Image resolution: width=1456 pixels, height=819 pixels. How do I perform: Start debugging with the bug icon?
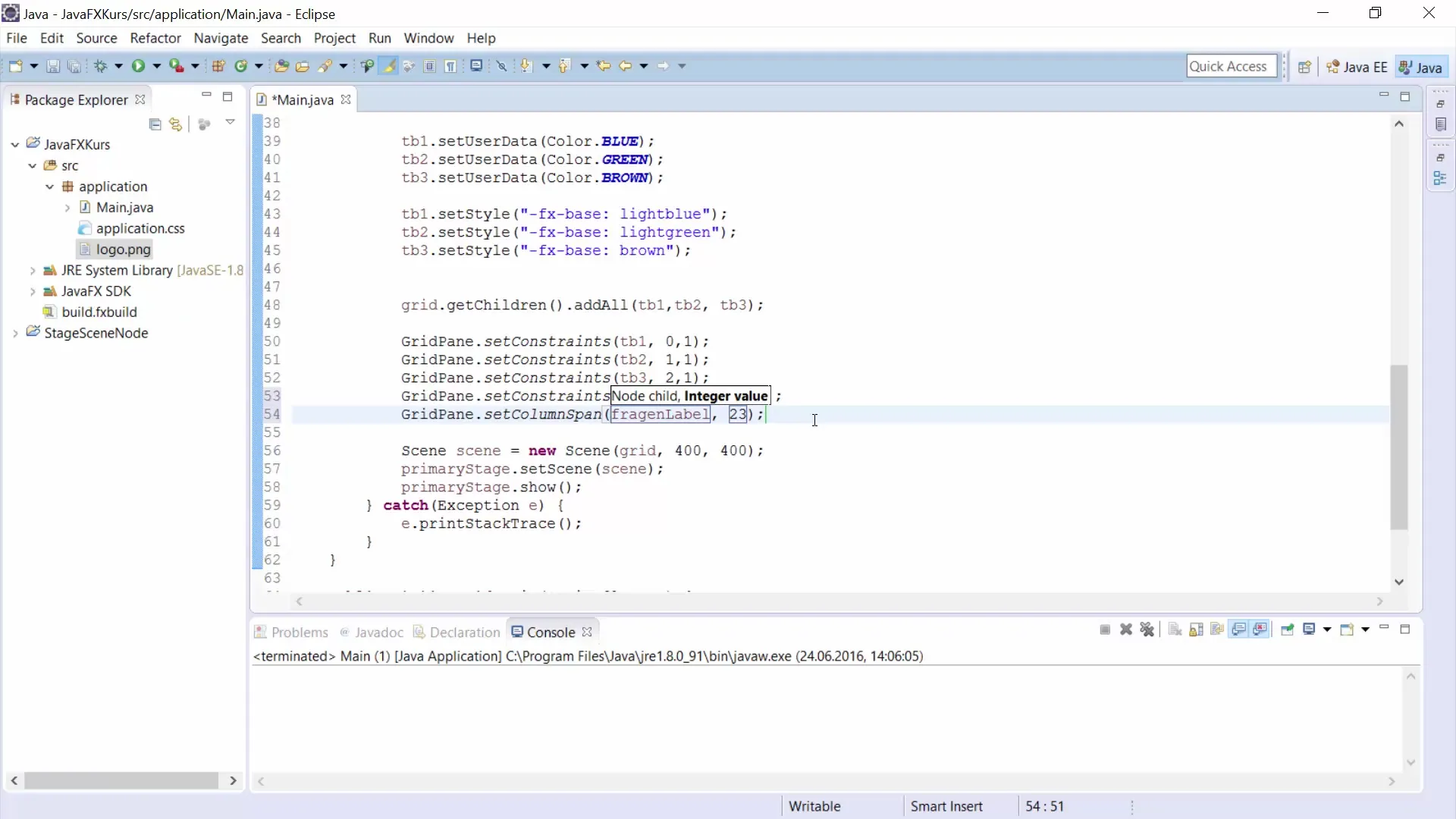(100, 66)
